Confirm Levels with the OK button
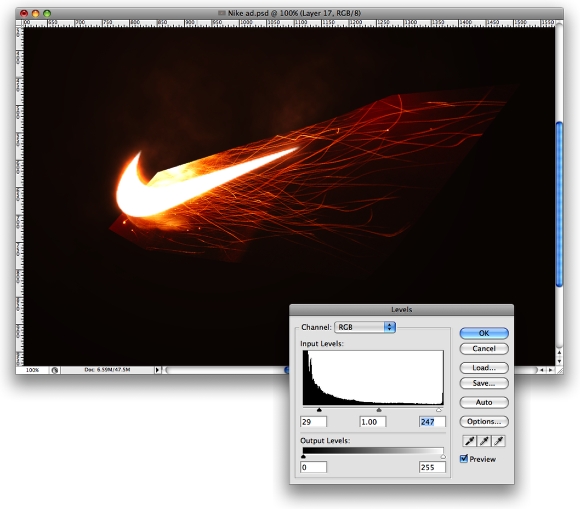The image size is (580, 509). tap(484, 333)
